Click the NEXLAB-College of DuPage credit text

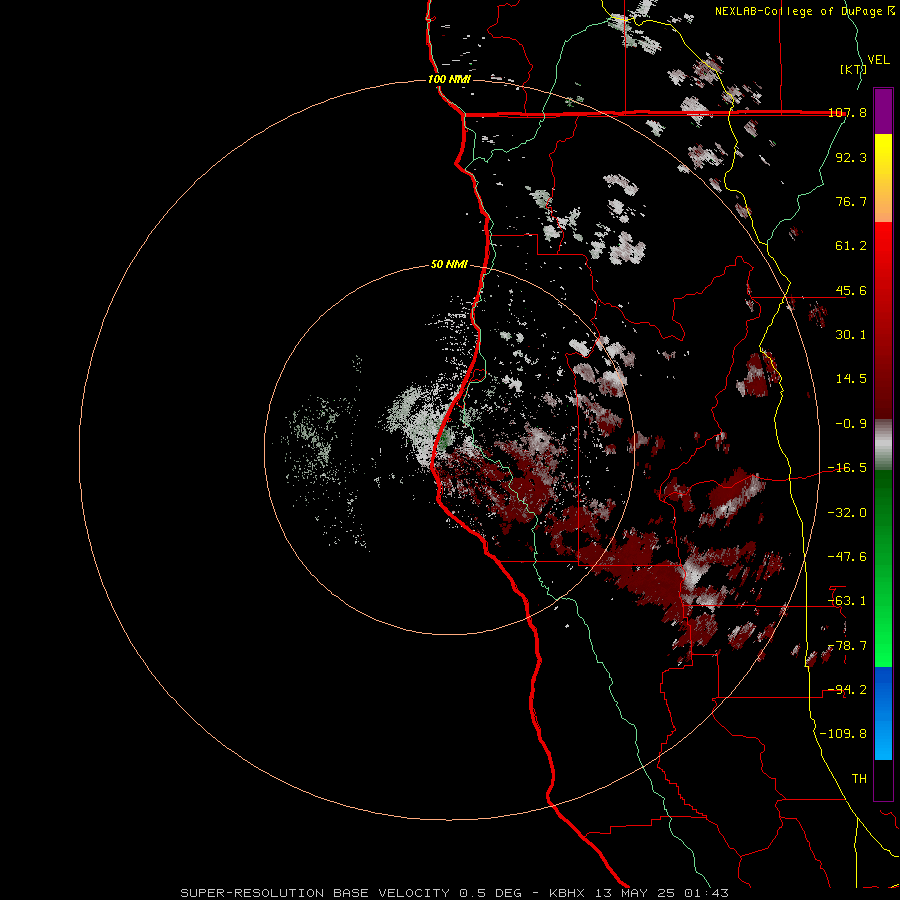pos(804,11)
